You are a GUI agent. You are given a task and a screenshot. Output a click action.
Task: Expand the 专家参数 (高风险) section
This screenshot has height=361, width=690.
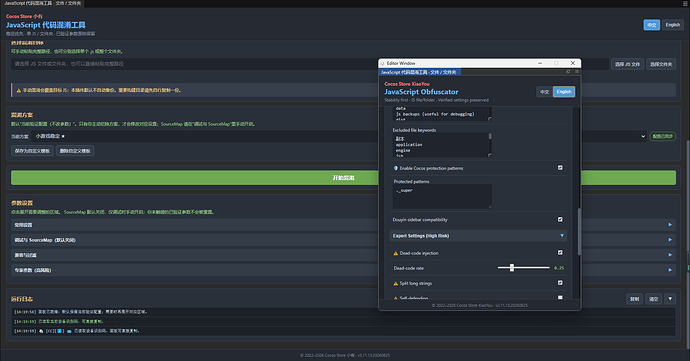coord(343,270)
